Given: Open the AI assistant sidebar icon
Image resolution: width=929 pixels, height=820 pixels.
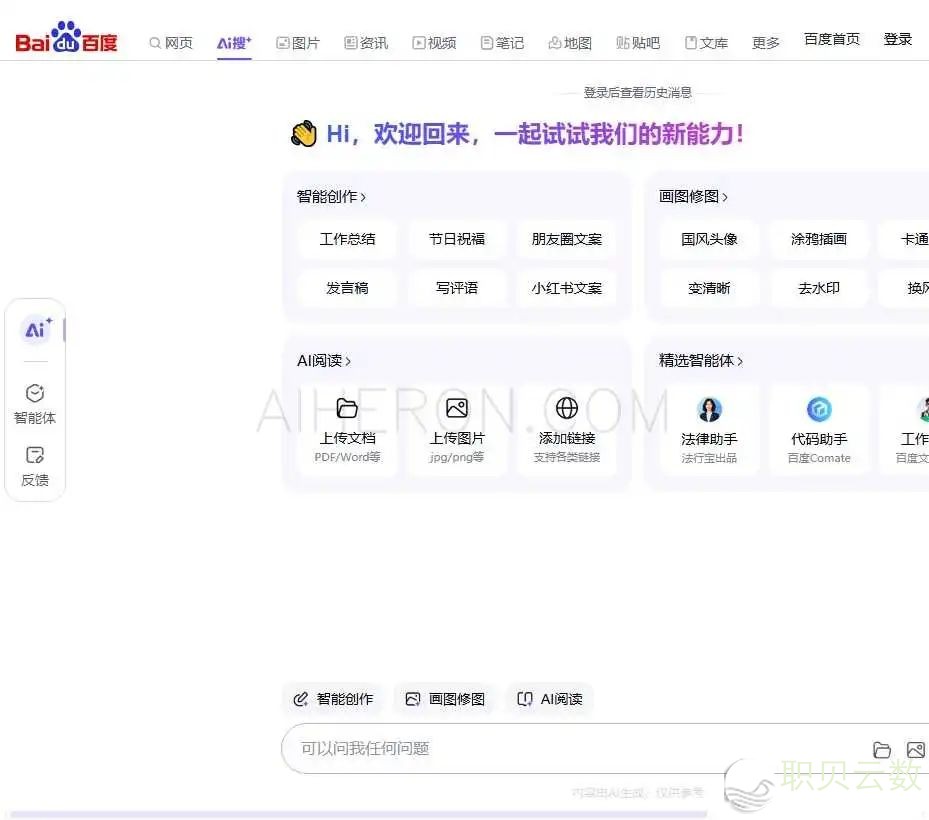Looking at the screenshot, I should pyautogui.click(x=37, y=330).
